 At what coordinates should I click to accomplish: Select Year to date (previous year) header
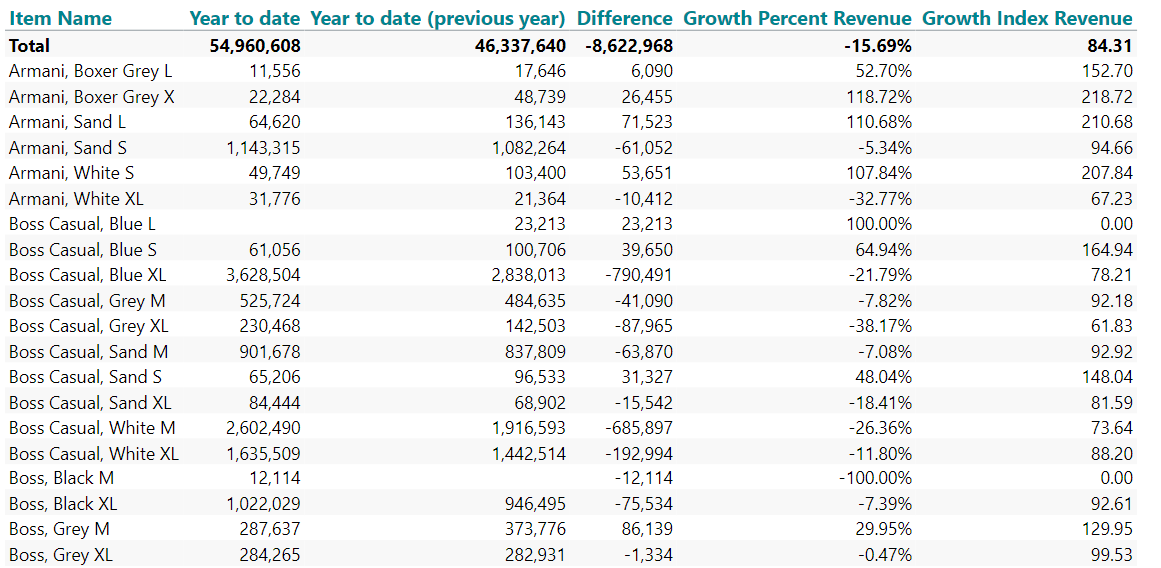point(438,18)
